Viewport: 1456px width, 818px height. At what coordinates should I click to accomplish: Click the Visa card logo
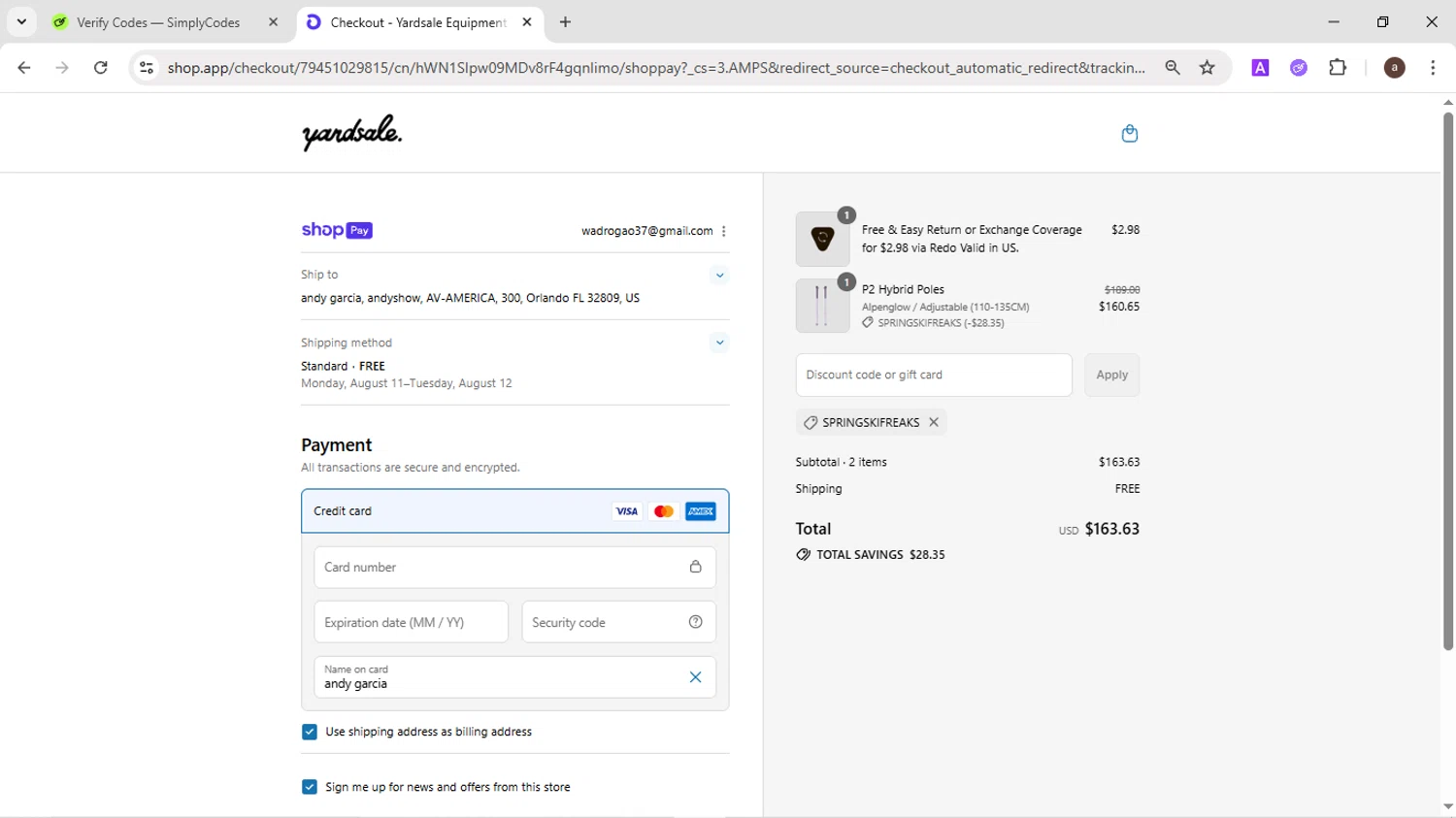[627, 511]
